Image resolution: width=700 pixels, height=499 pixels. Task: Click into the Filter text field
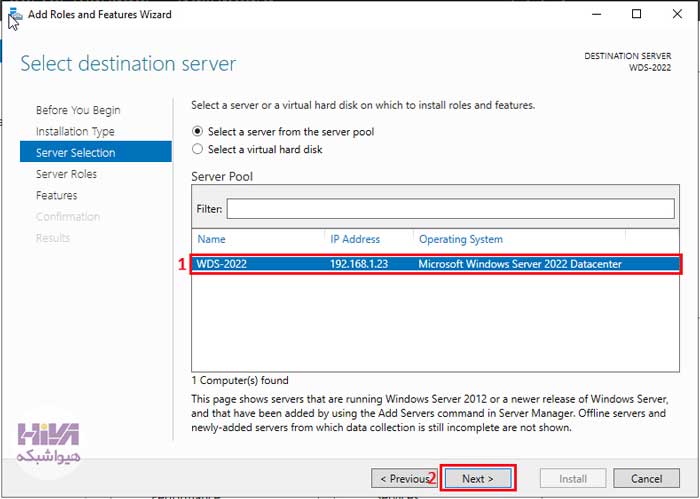450,208
